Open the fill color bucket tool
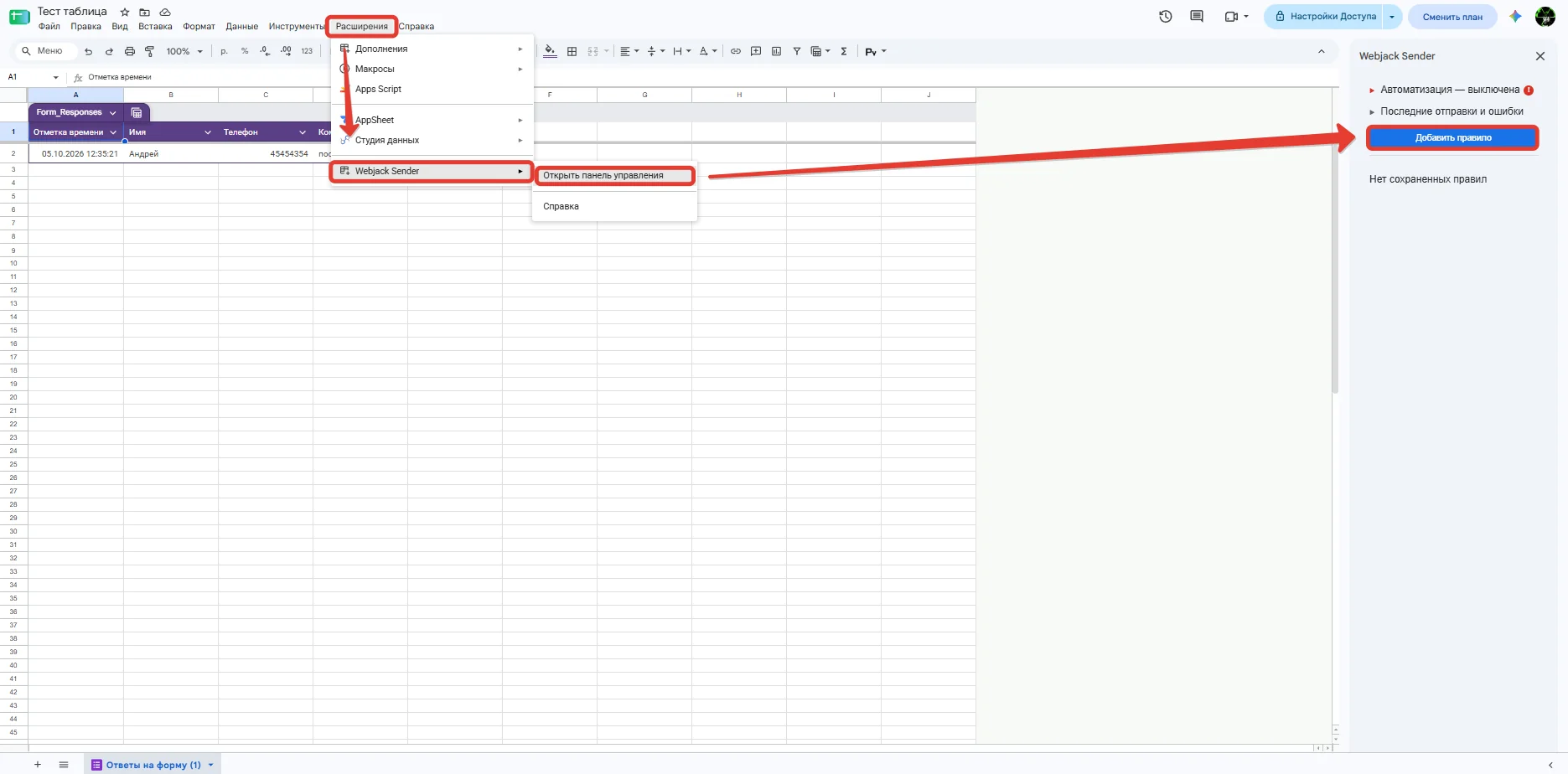Viewport: 1568px width, 774px height. [x=550, y=52]
